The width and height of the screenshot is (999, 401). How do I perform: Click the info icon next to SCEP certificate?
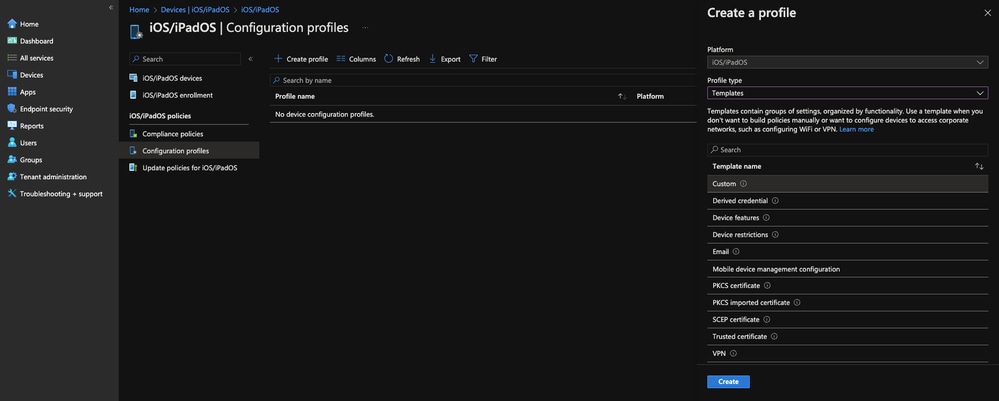[x=766, y=319]
